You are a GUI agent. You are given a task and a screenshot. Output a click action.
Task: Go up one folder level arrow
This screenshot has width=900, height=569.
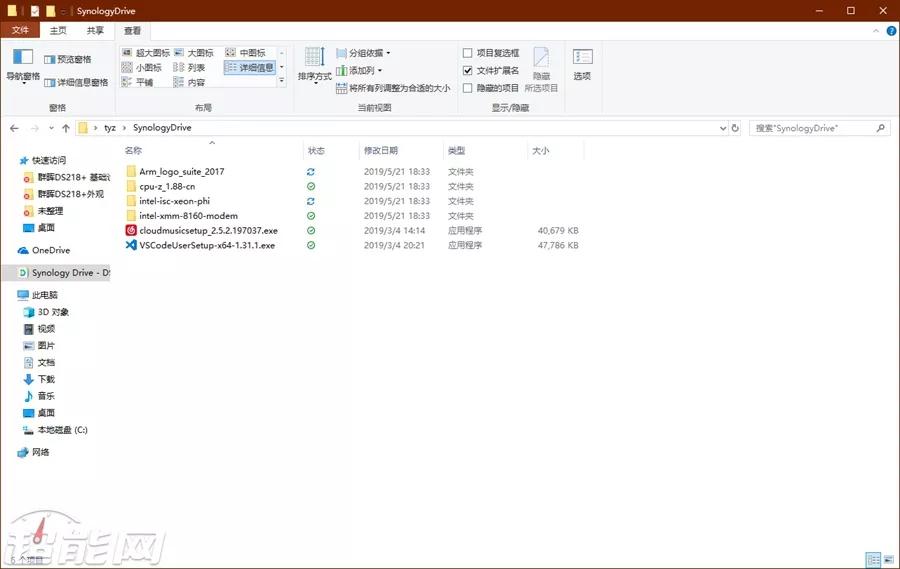[65, 128]
